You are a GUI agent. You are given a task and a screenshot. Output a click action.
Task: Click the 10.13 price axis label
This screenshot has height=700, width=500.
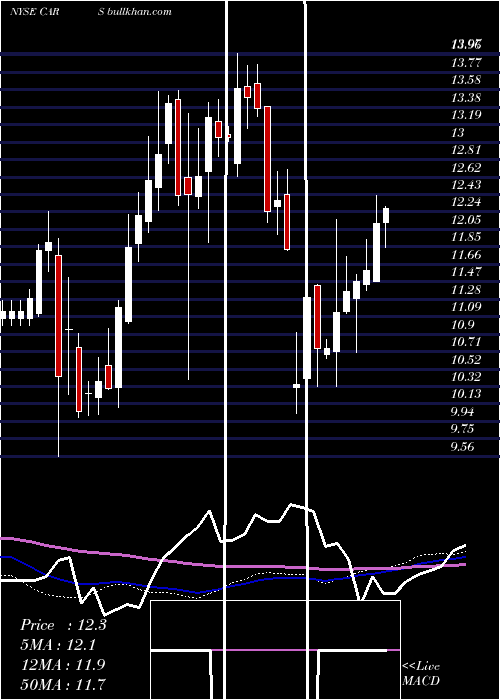(x=466, y=395)
